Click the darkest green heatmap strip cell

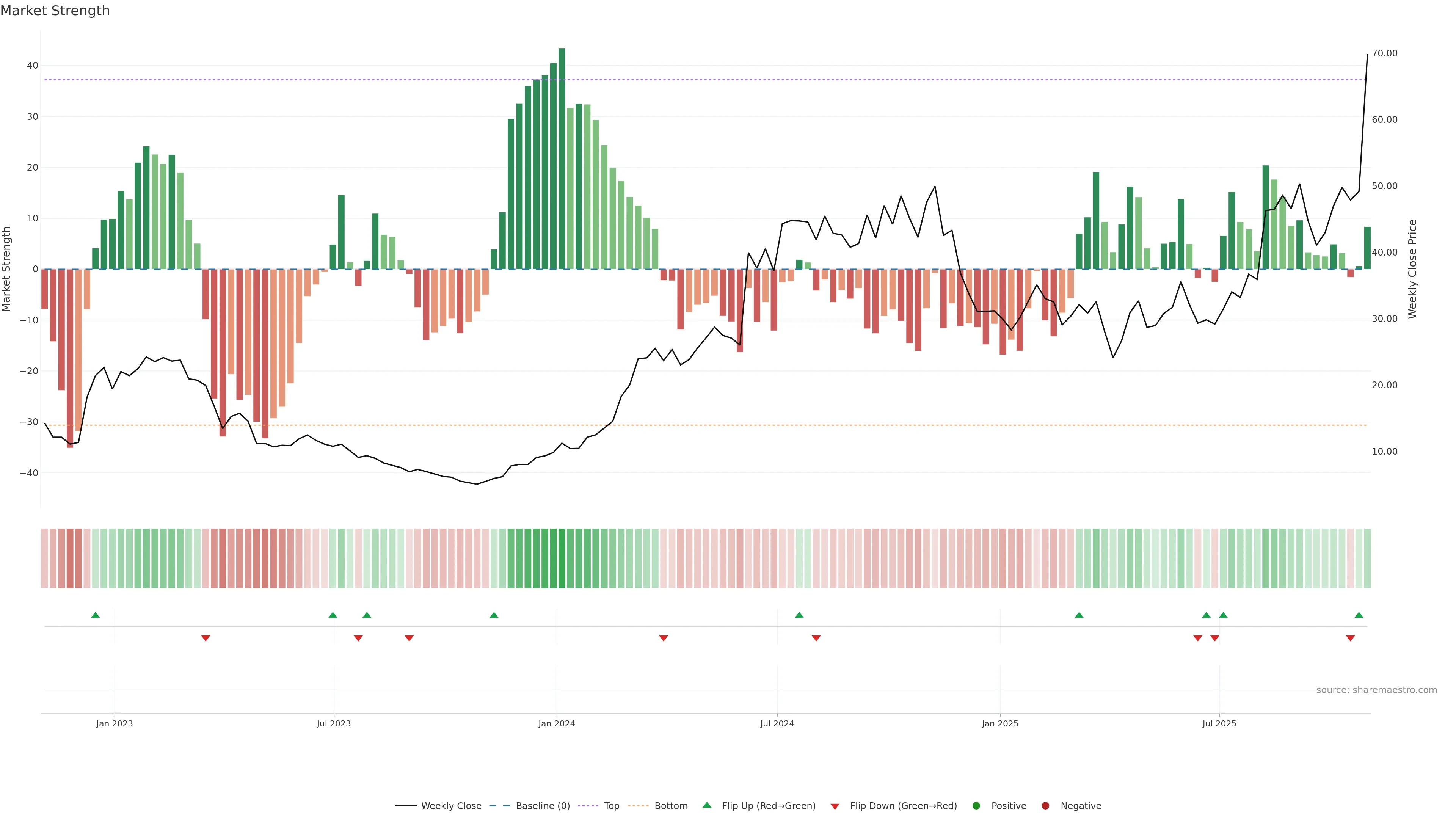(x=562, y=559)
